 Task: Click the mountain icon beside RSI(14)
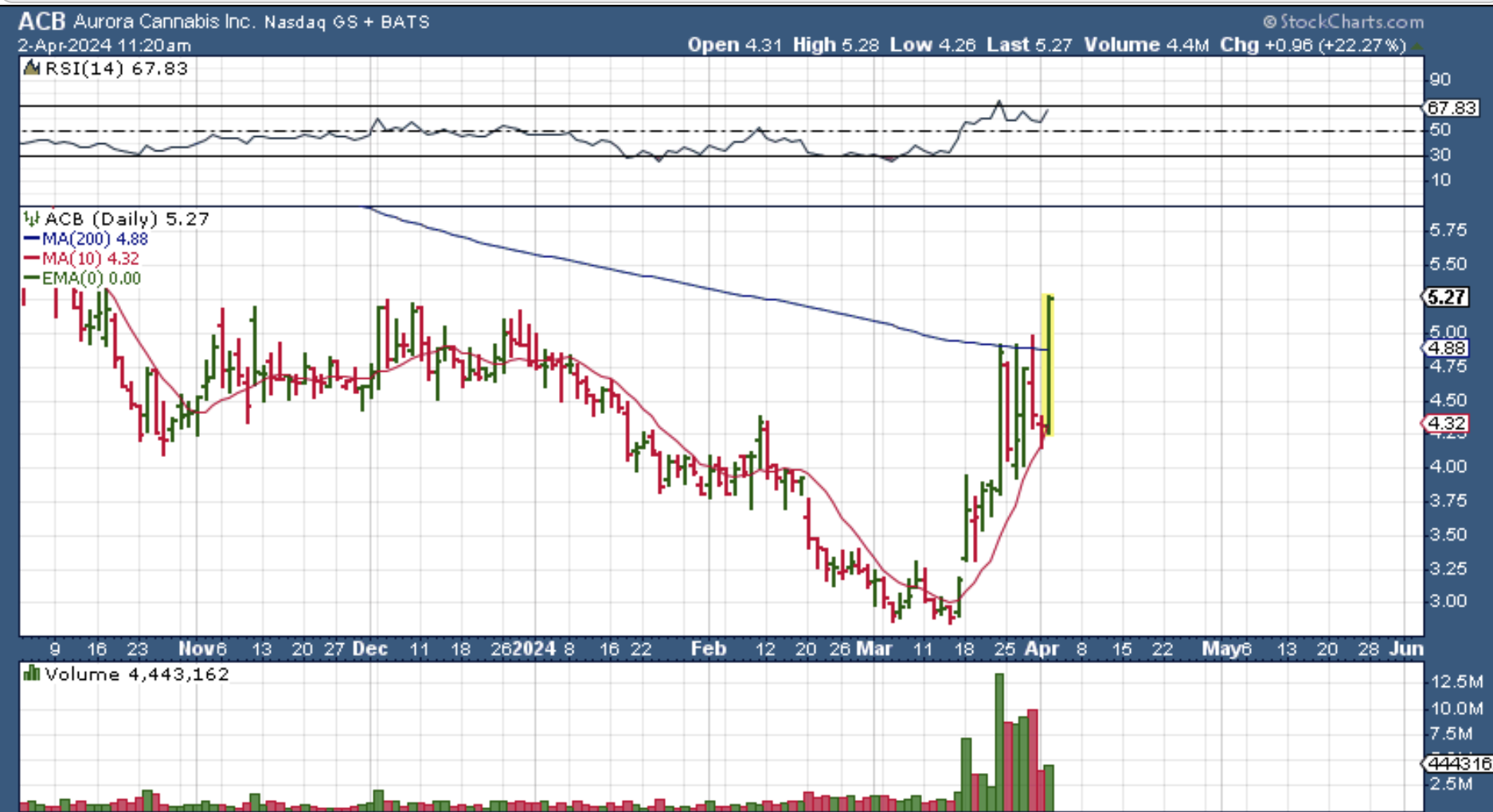click(x=32, y=68)
